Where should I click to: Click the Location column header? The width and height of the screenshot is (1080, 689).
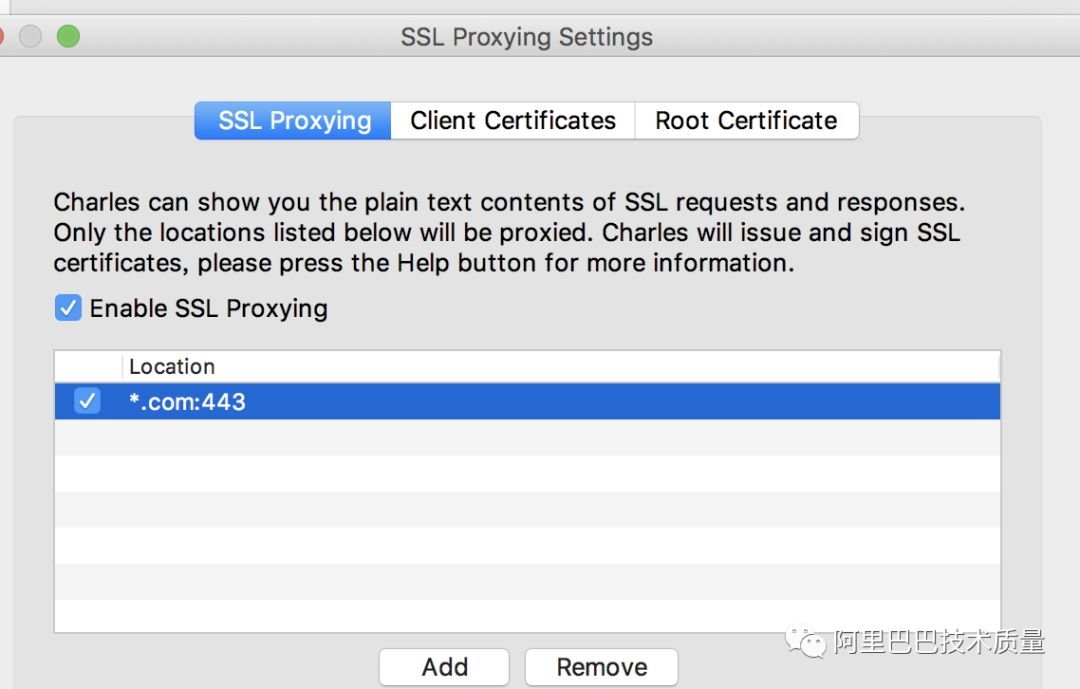click(561, 367)
